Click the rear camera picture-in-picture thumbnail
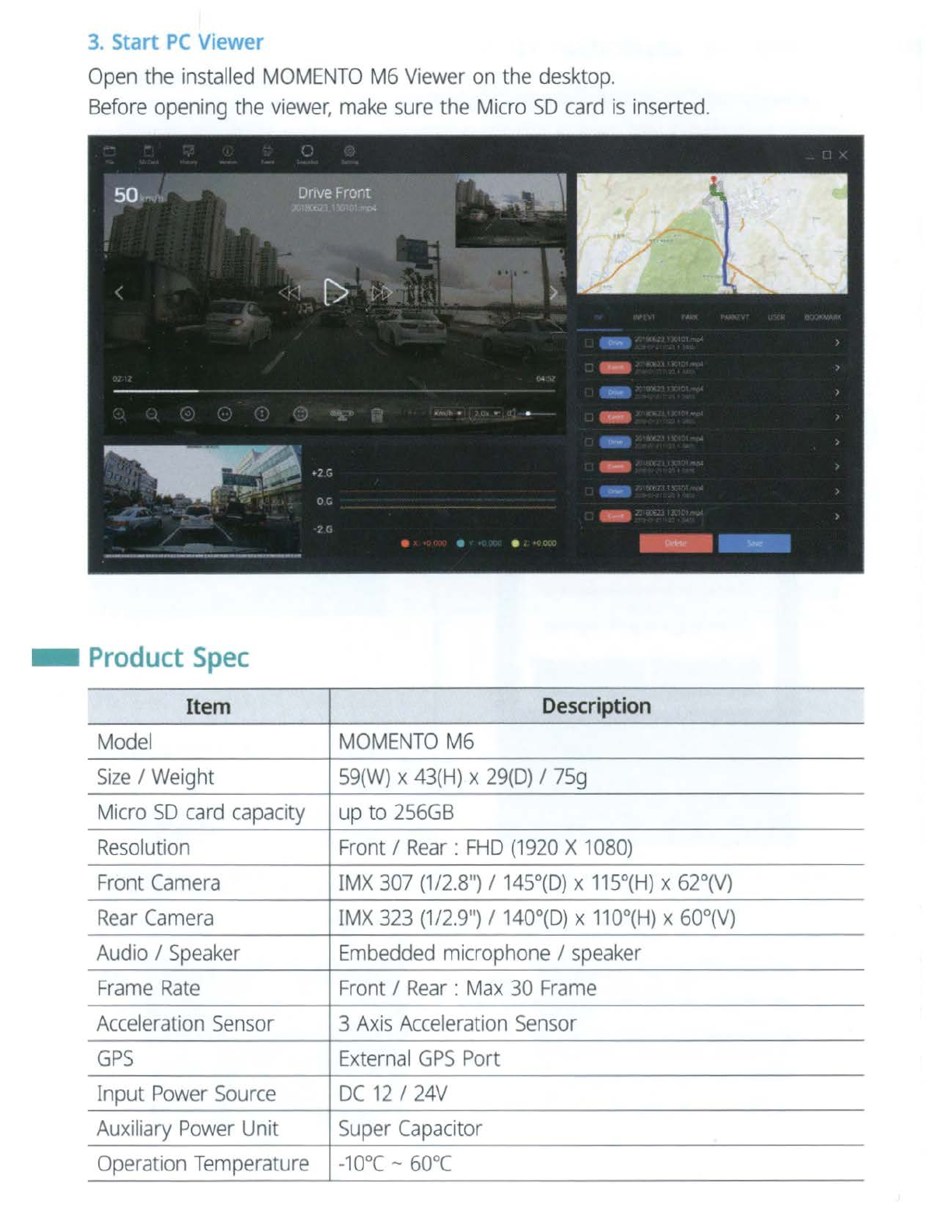 tap(510, 211)
